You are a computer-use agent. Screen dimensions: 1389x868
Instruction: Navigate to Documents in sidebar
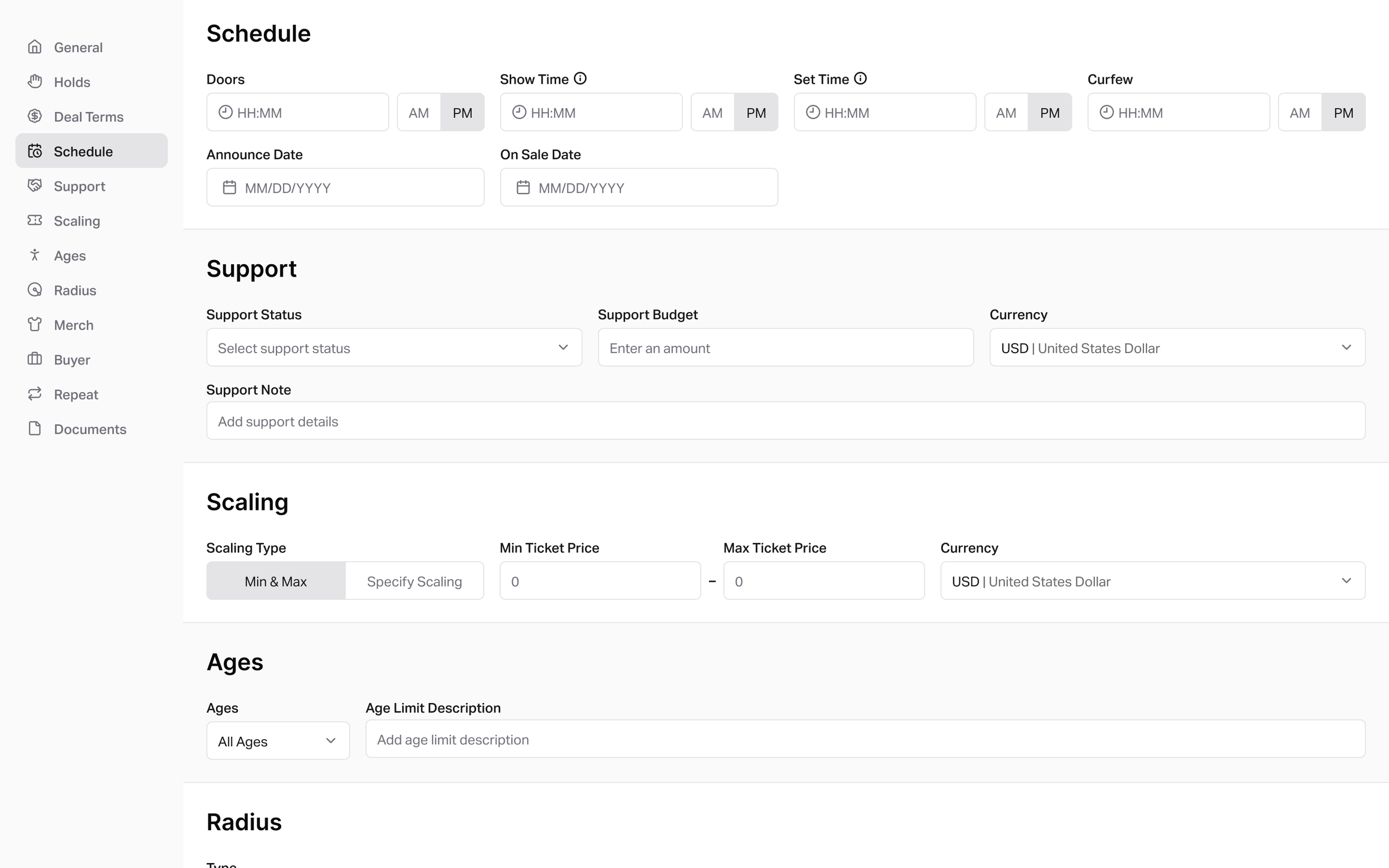click(90, 428)
